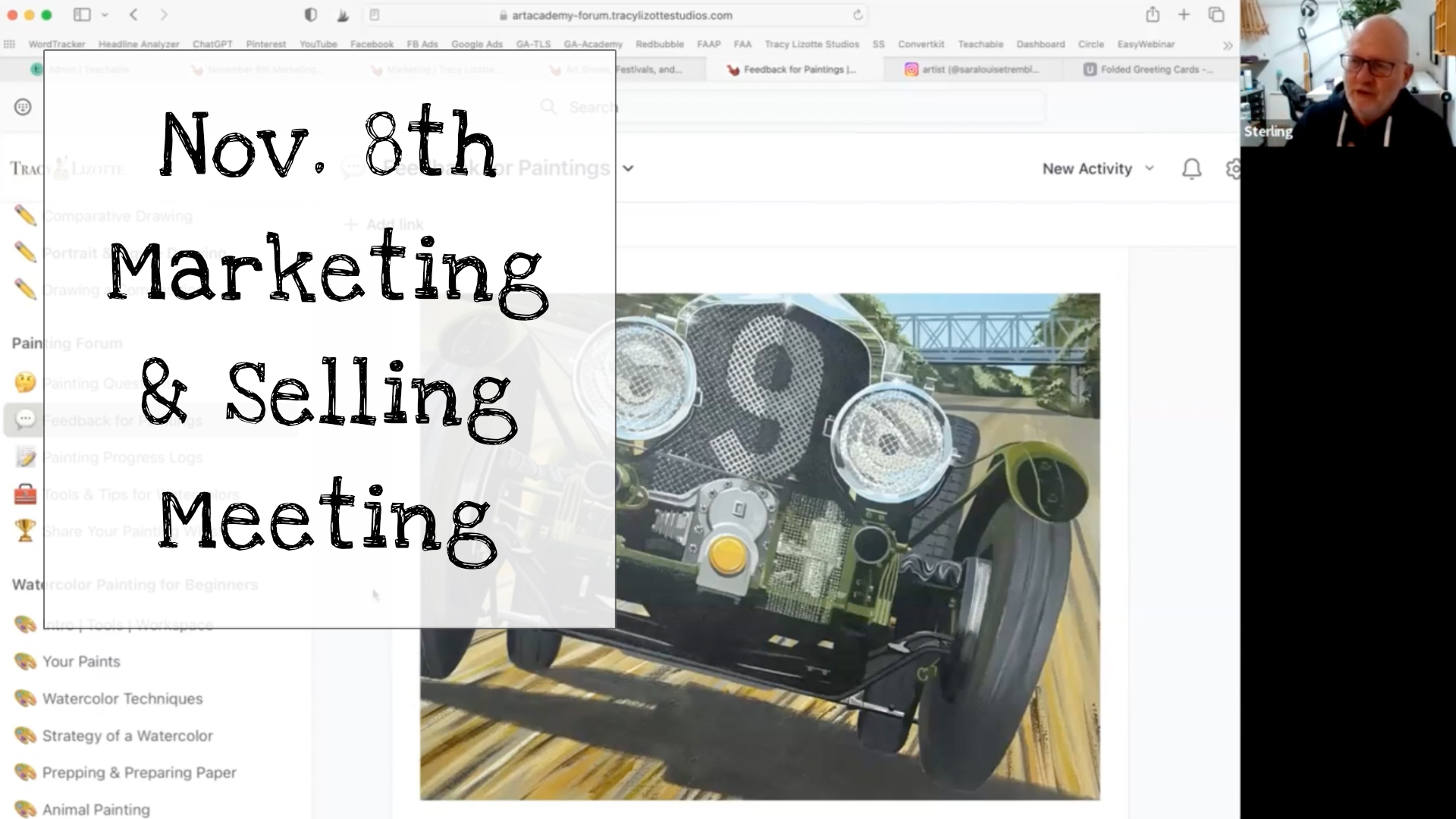
Task: Open the Watercolor Techniques space
Action: (x=122, y=698)
